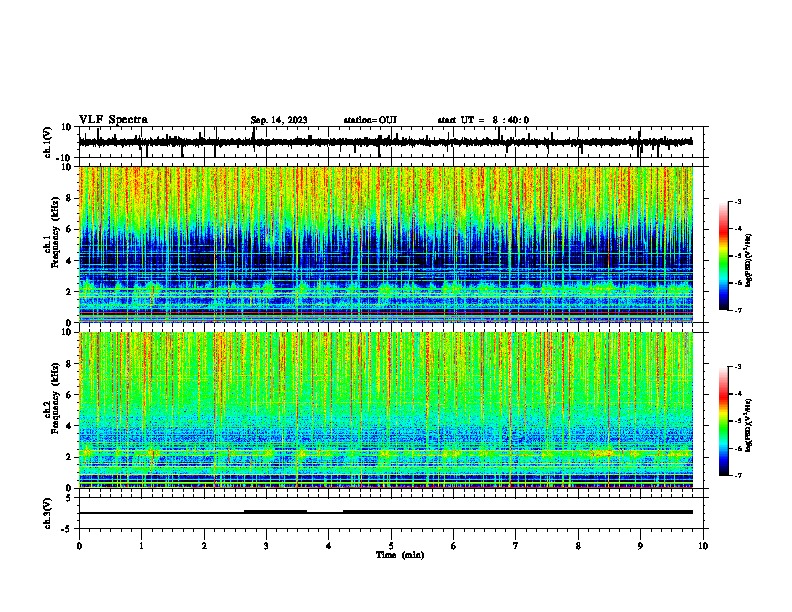Click the time axis tick label "5"
Image resolution: width=792 pixels, height=612 pixels.
[391, 545]
